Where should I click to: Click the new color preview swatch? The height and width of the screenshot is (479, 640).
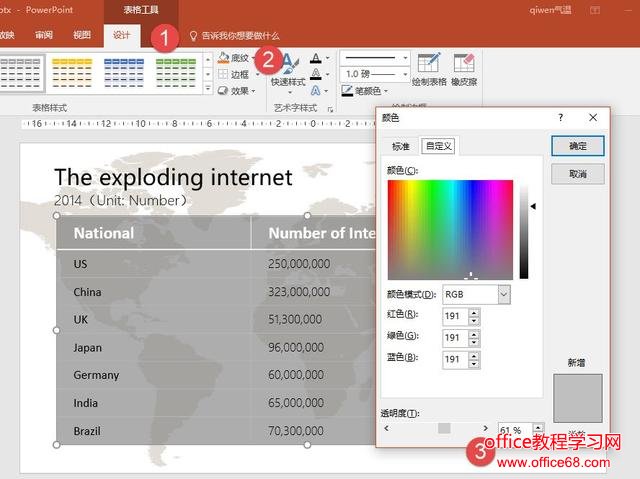578,398
